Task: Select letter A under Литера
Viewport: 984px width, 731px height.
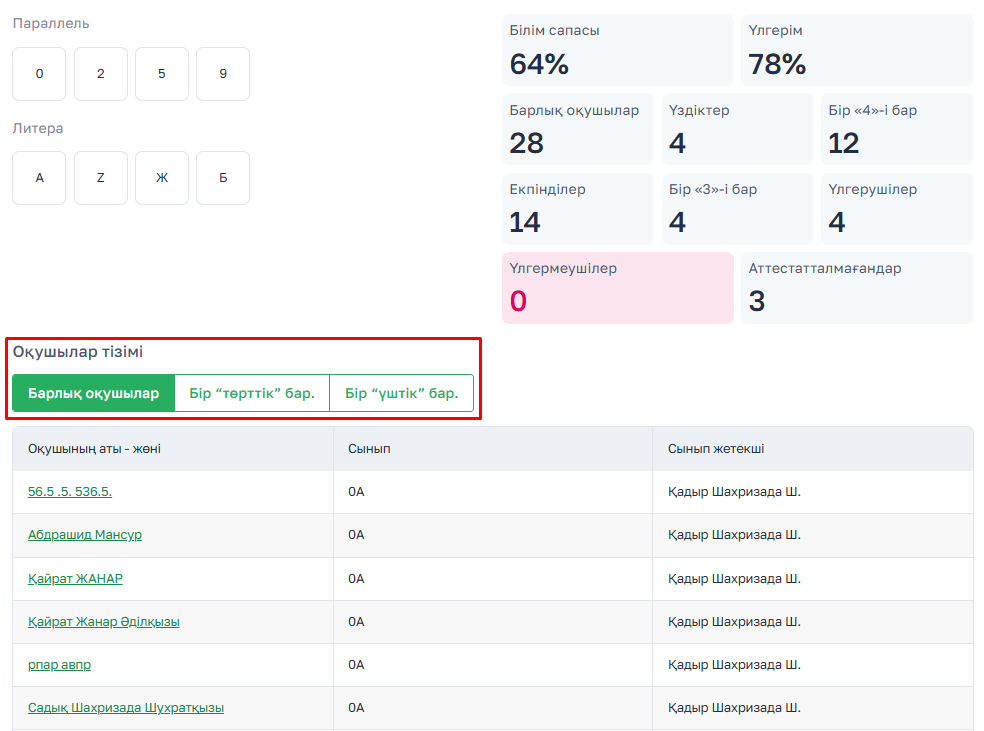Action: [x=39, y=178]
